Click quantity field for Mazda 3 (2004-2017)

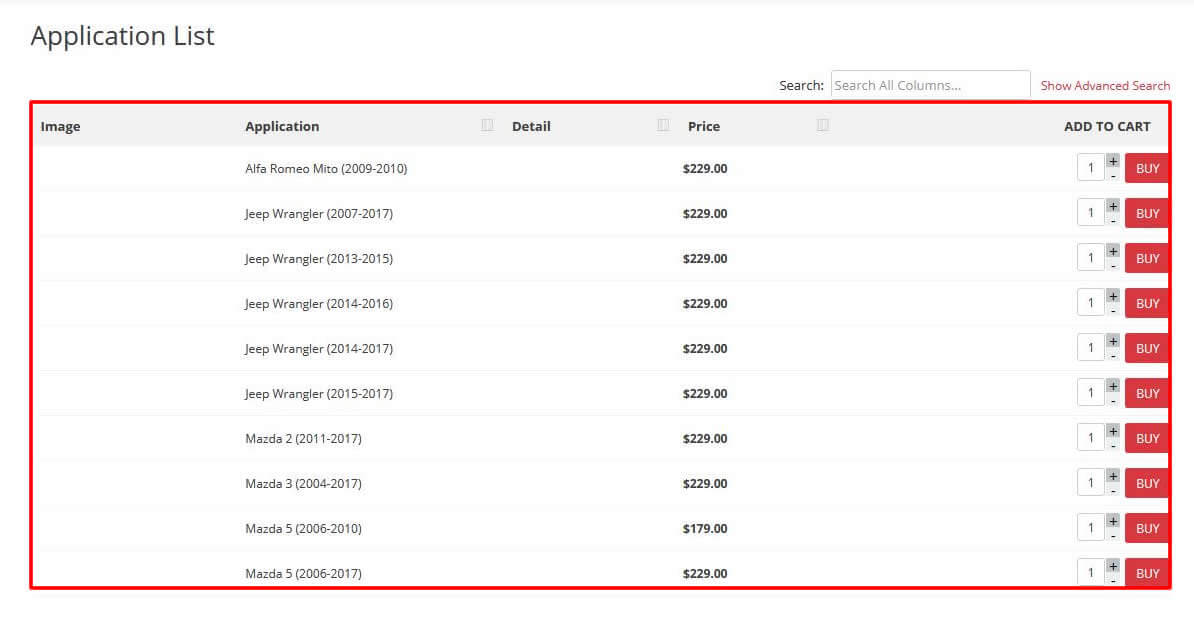(1090, 482)
